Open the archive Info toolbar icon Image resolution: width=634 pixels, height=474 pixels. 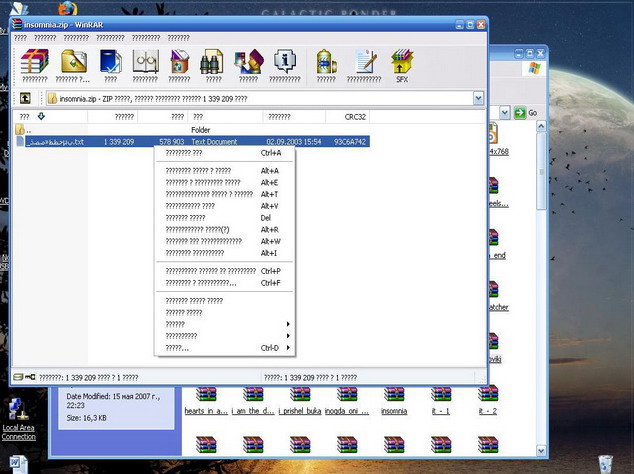point(285,65)
